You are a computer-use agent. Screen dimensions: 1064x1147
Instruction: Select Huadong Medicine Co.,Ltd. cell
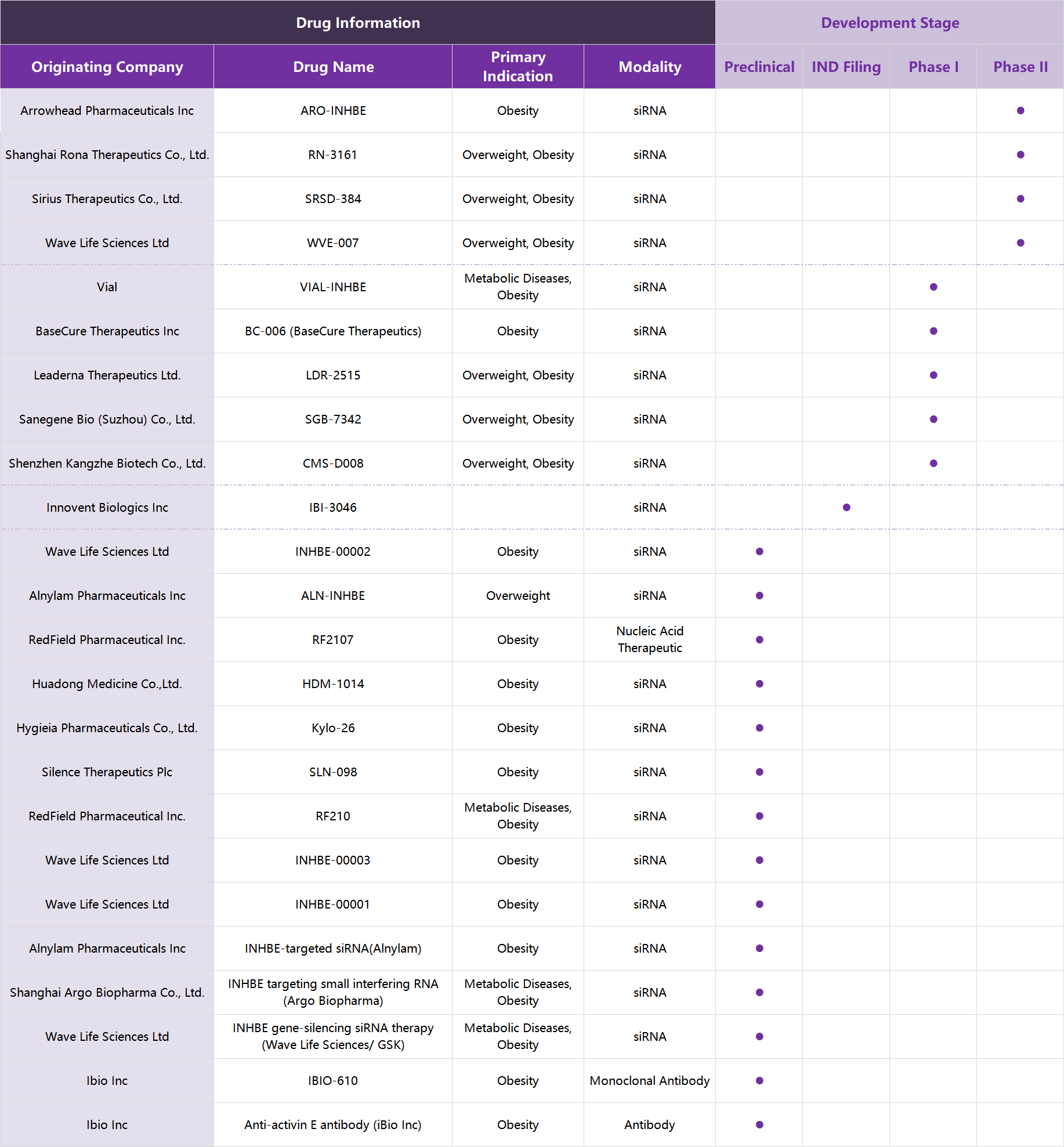107,684
